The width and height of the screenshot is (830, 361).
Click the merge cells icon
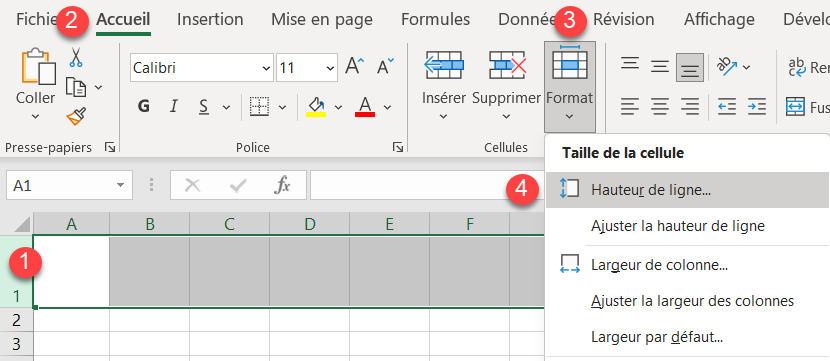pos(795,106)
